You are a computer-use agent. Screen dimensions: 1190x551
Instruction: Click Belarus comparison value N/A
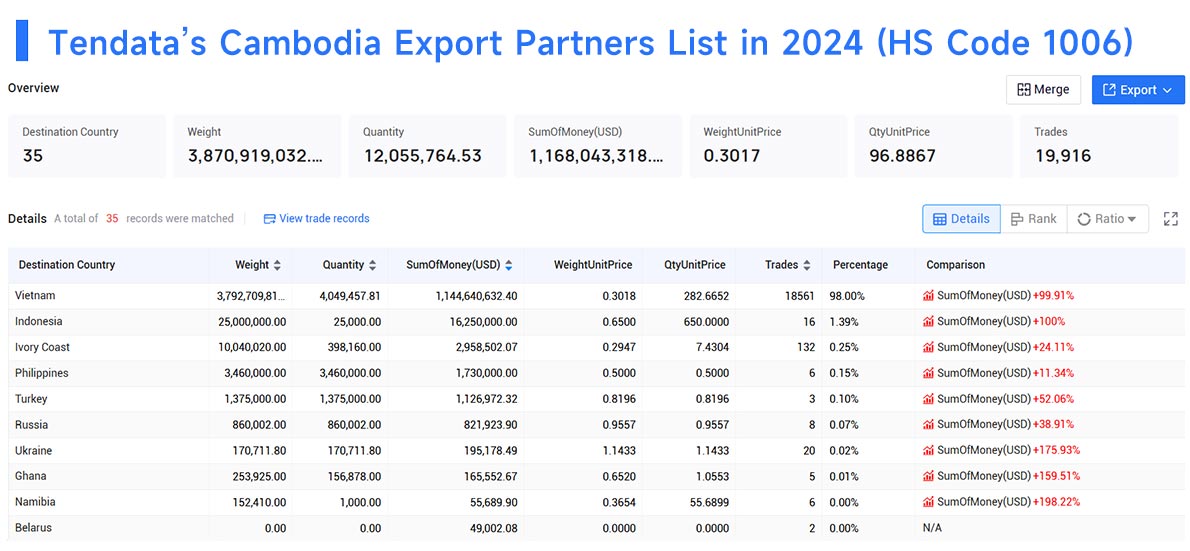click(932, 528)
